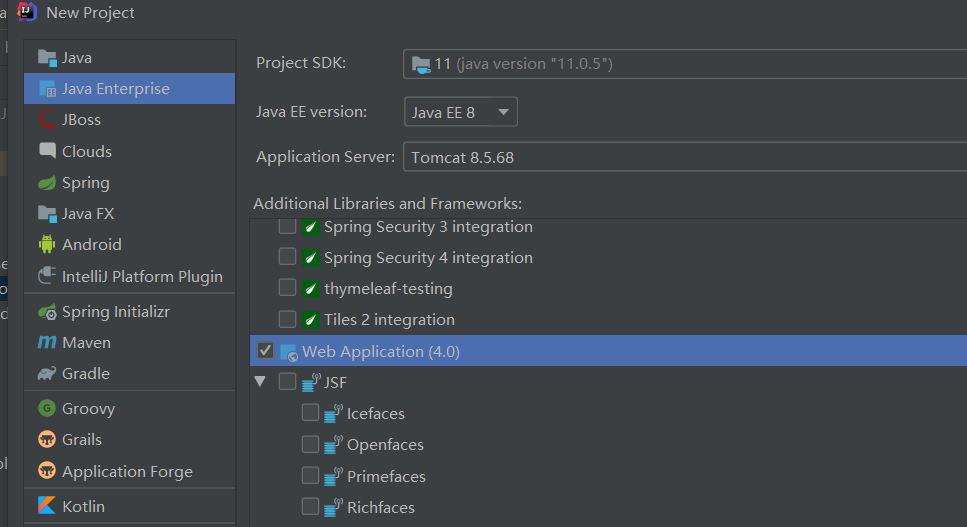Viewport: 967px width, 527px height.
Task: Click the Tiles 2 integration leaf icon
Action: point(311,320)
